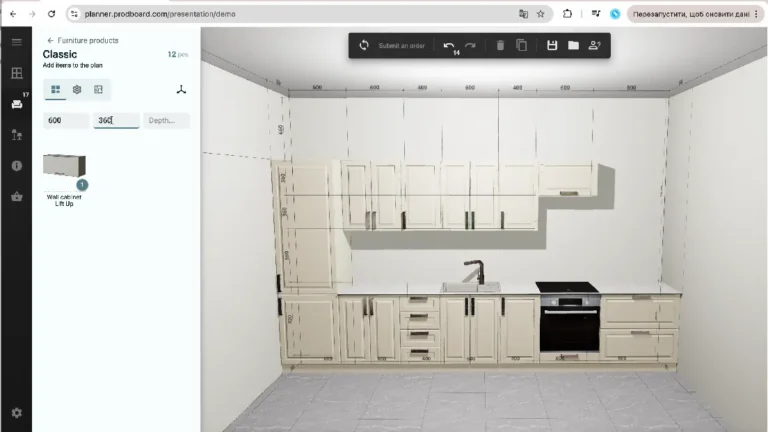Open the info icon in sidebar
This screenshot has width=768, height=432.
[x=16, y=166]
